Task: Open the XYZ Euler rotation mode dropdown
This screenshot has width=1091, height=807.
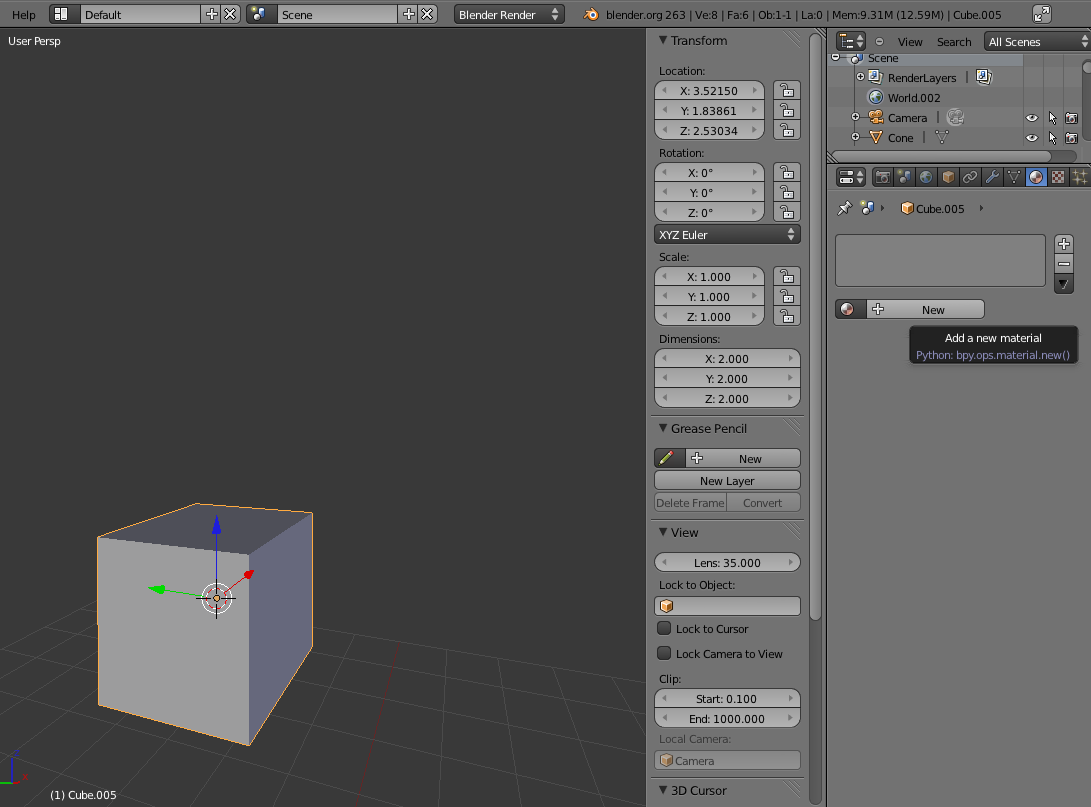Action: 727,235
